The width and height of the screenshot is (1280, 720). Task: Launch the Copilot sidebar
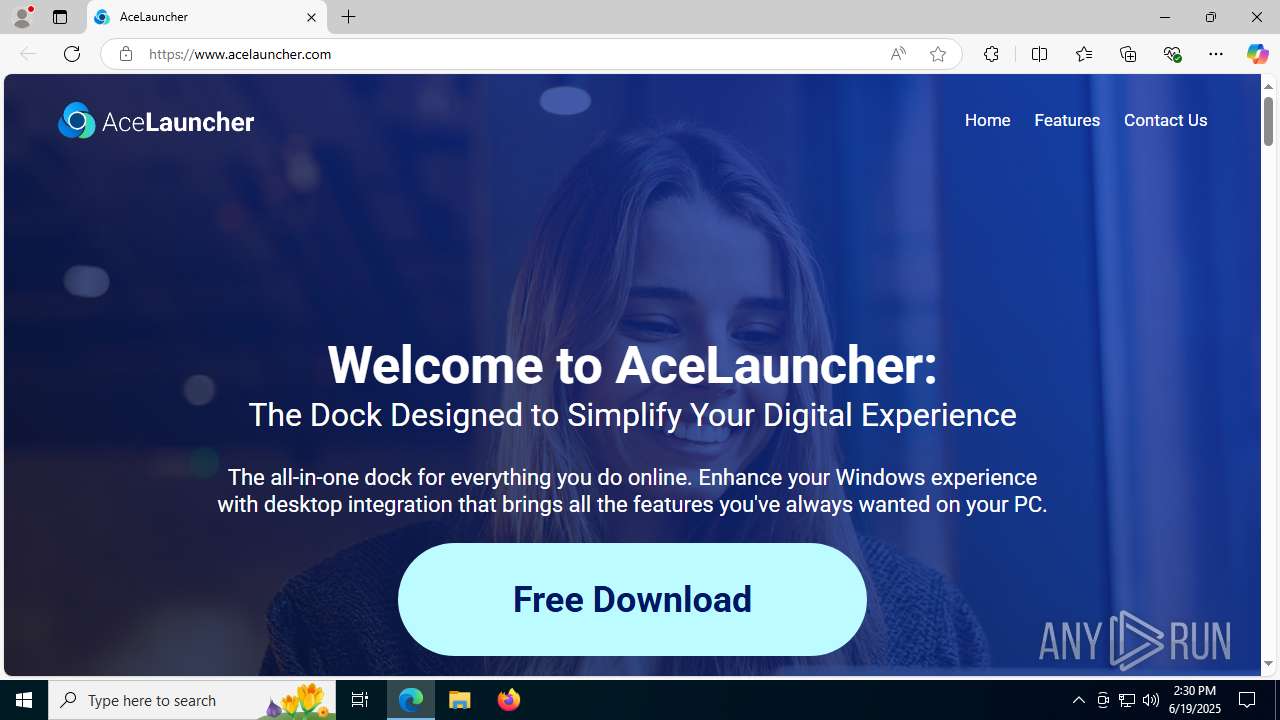pyautogui.click(x=1257, y=54)
